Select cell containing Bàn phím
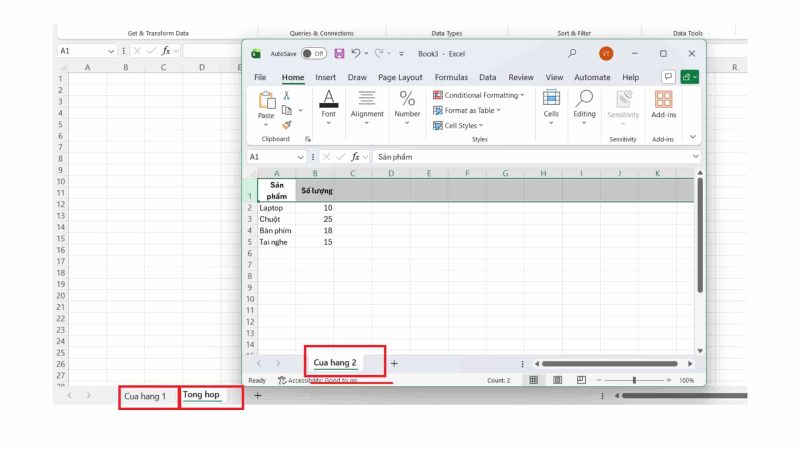This screenshot has height=450, width=800. [277, 231]
